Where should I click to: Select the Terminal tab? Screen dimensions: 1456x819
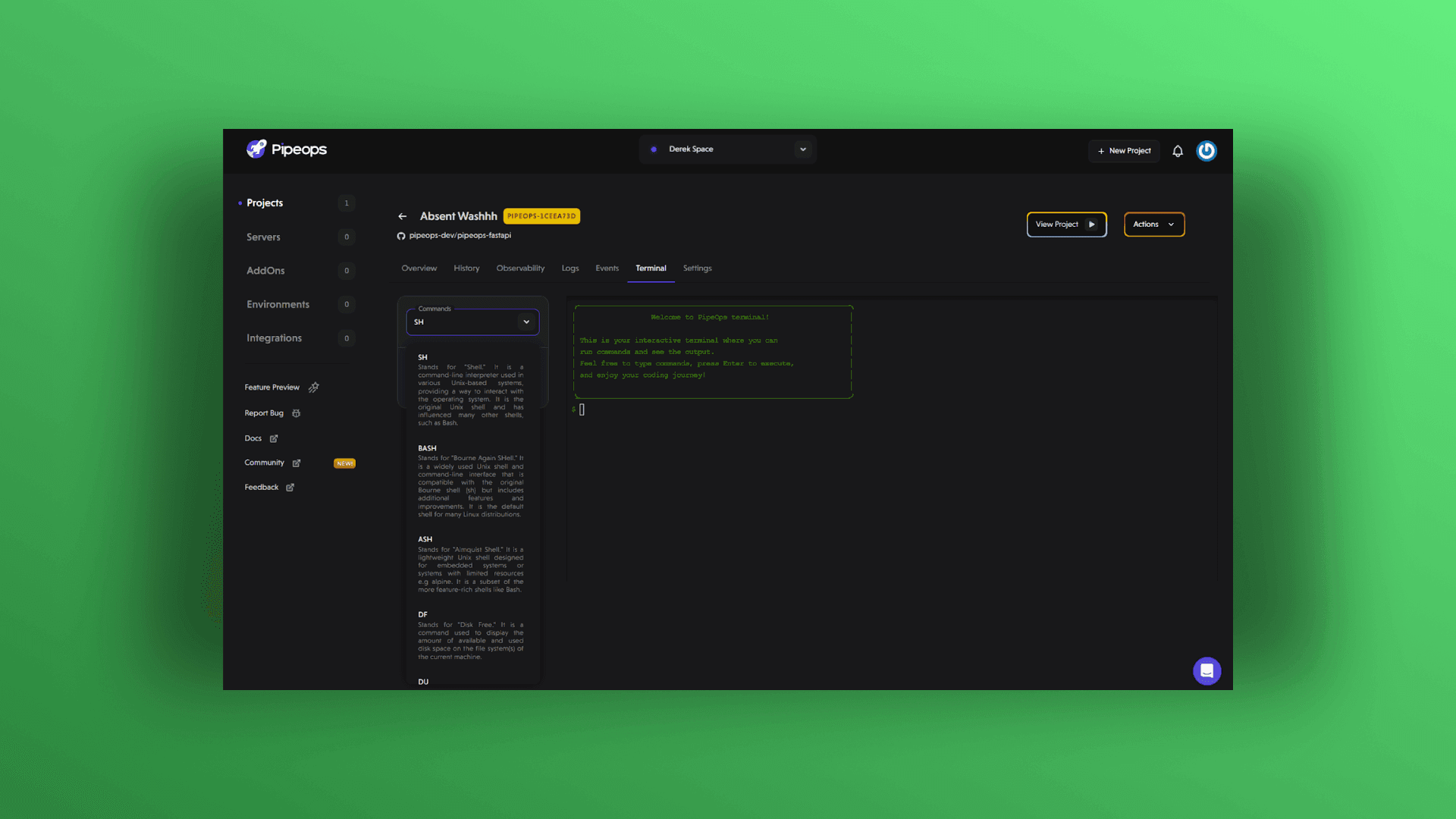[x=651, y=268]
